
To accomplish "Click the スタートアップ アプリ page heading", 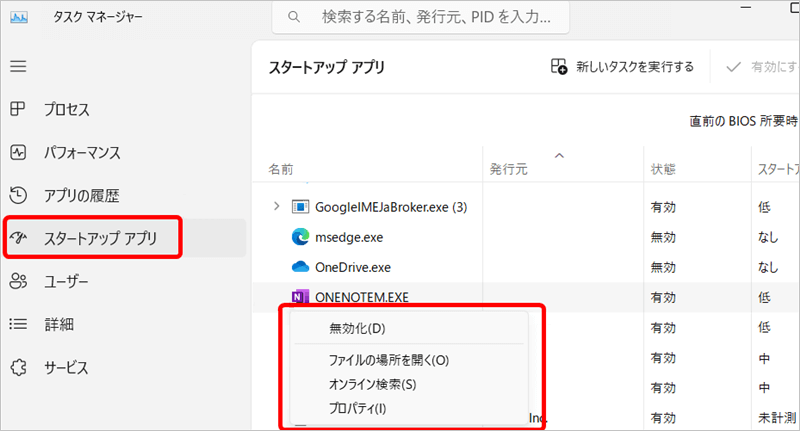I will coord(327,67).
